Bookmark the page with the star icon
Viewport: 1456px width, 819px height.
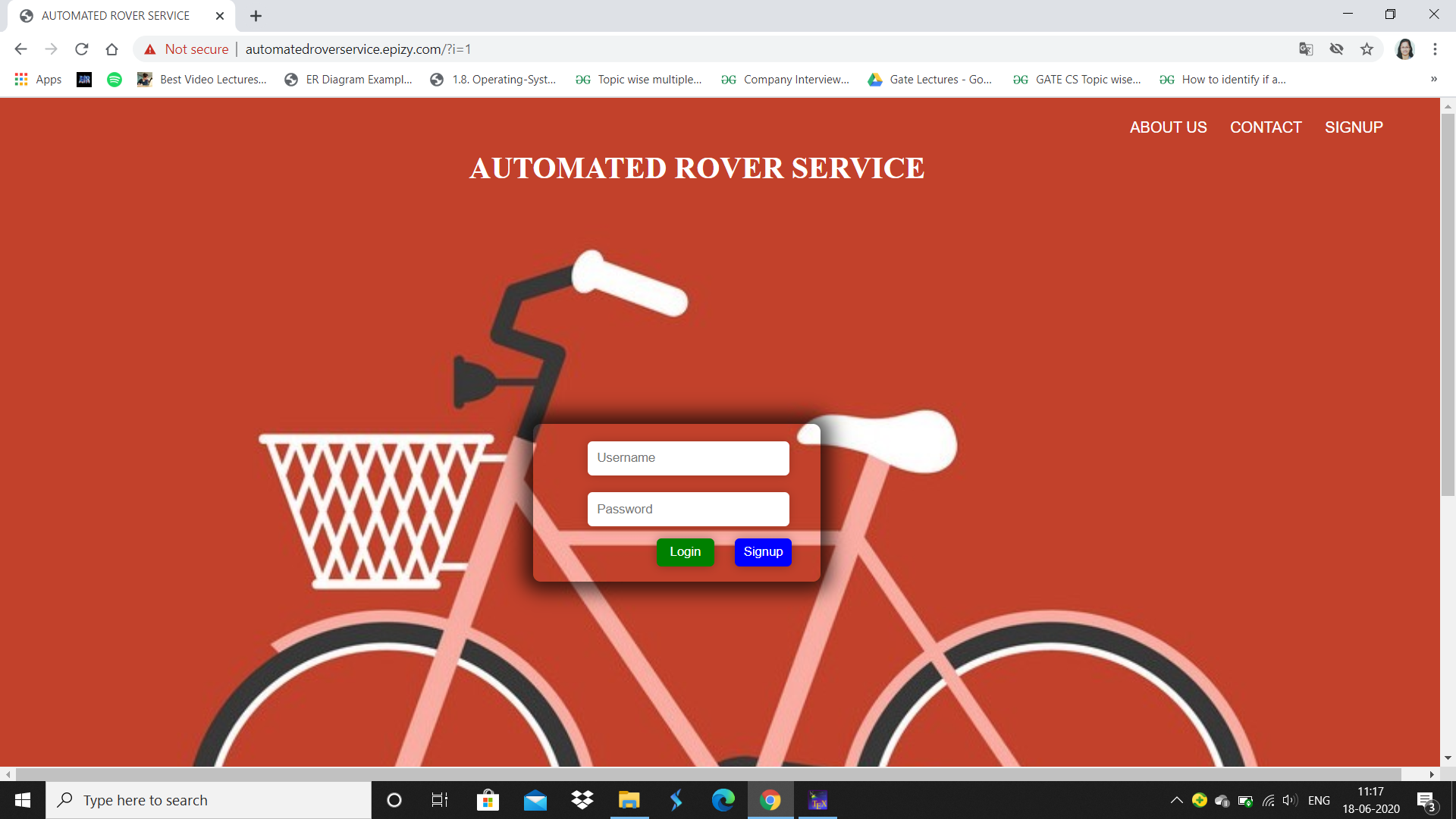[x=1367, y=49]
